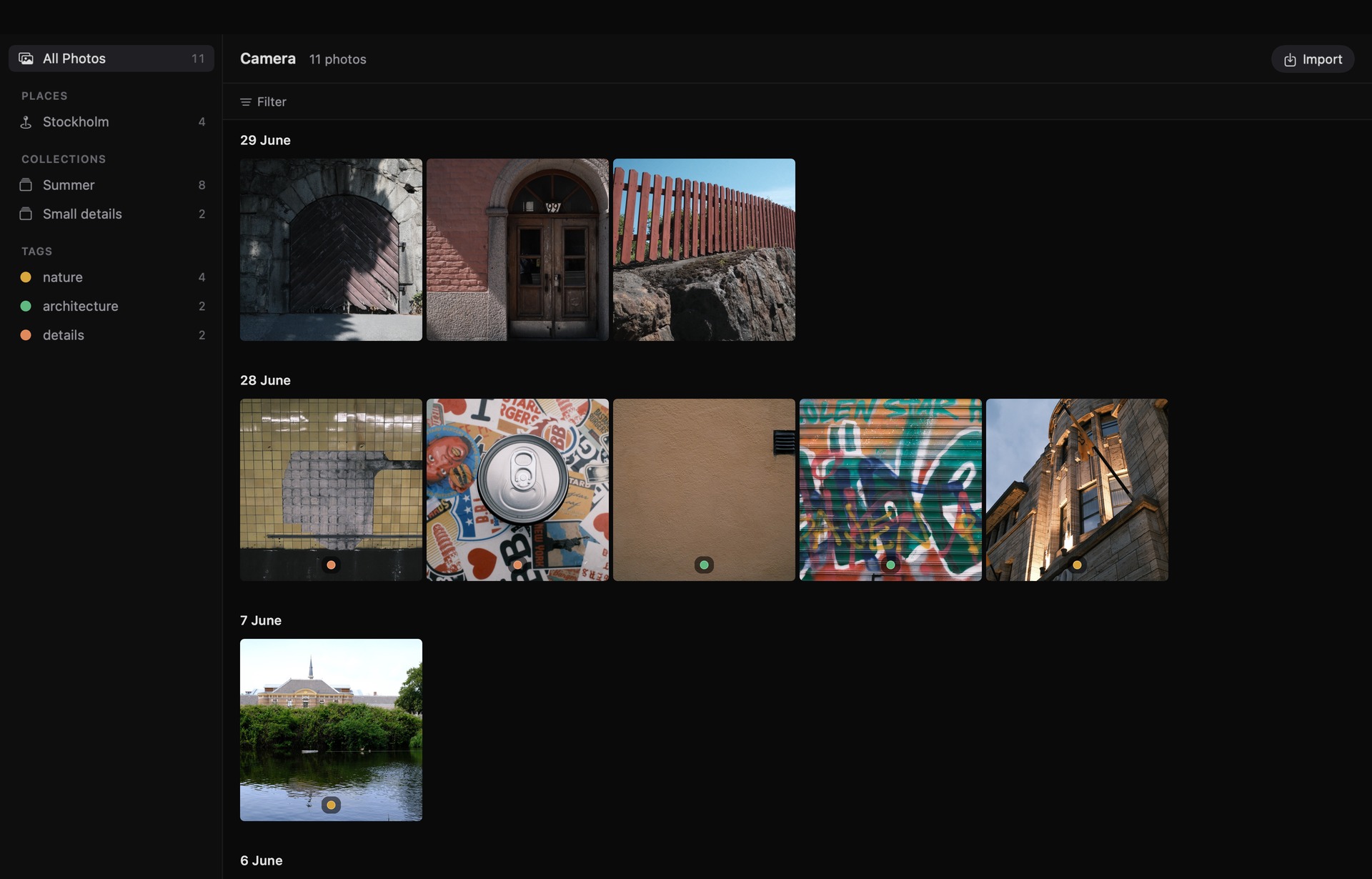Click the 11 photos count label
The height and width of the screenshot is (879, 1372).
337,59
